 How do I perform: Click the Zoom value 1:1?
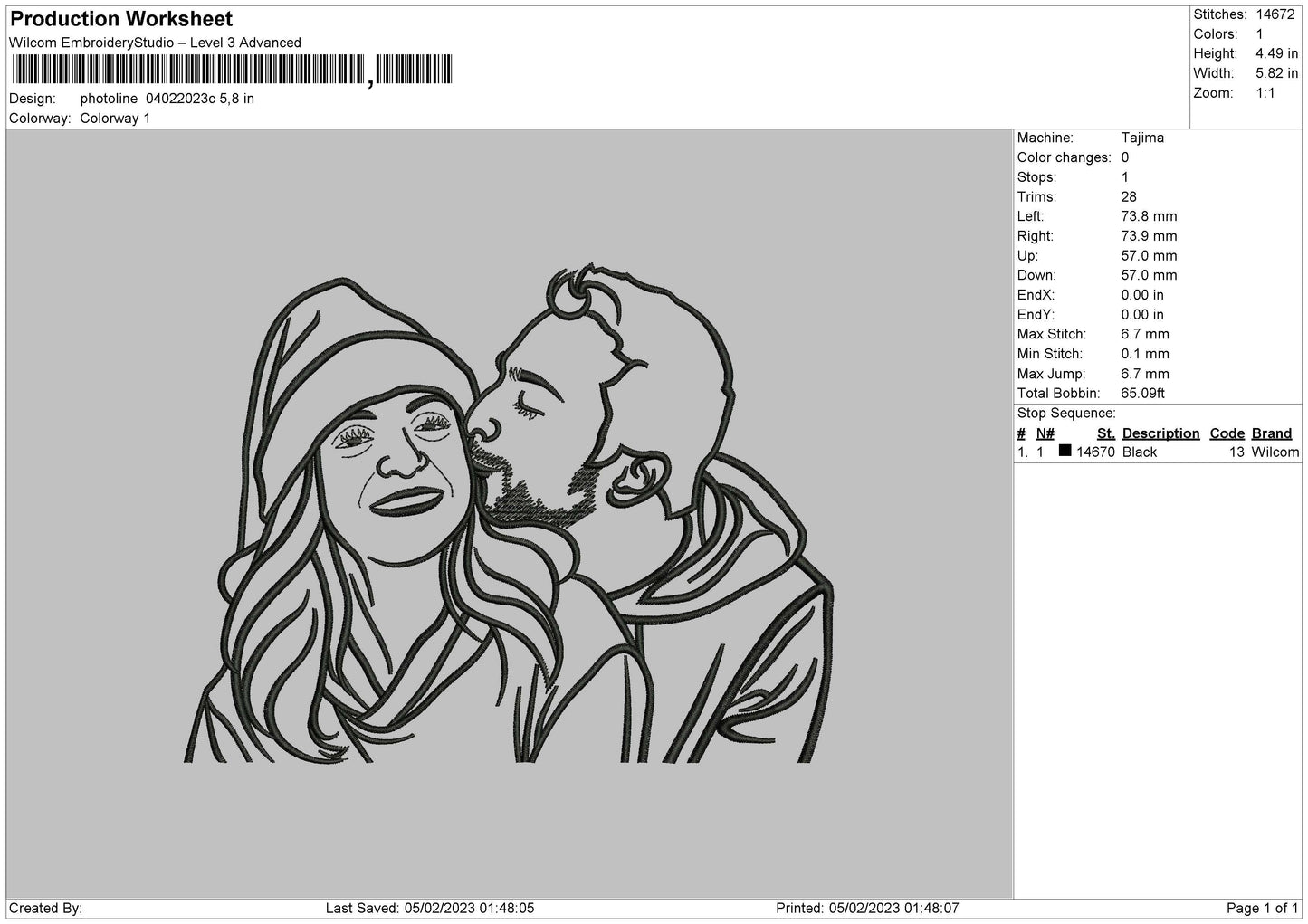coord(1265,93)
